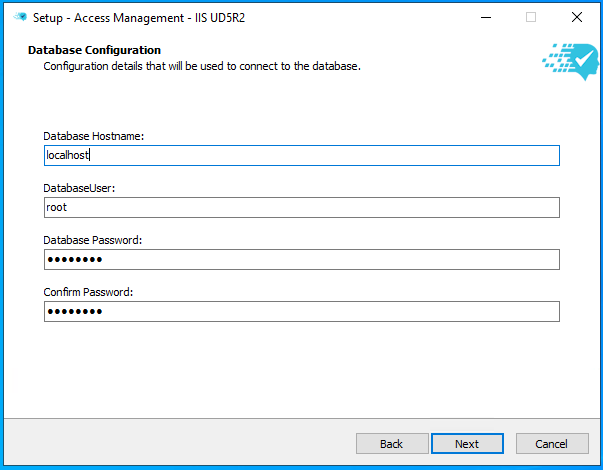Click the "DatabaseUser:" label text
The image size is (603, 470).
pyautogui.click(x=79, y=188)
